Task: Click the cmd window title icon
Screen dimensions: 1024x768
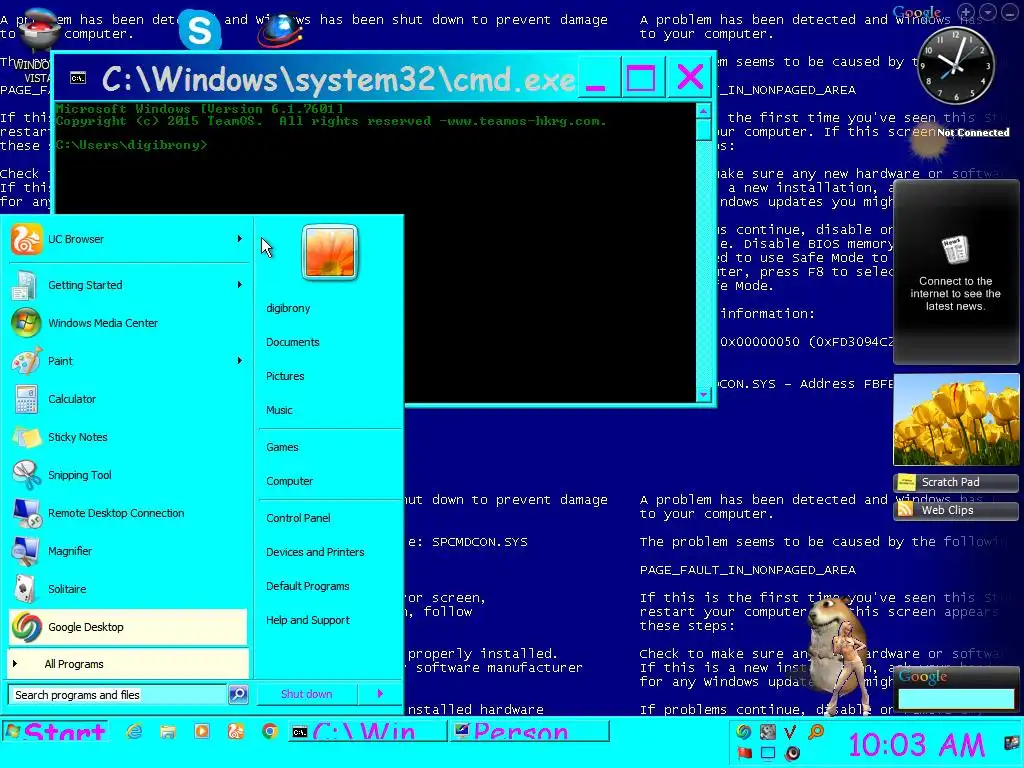Action: coord(78,78)
